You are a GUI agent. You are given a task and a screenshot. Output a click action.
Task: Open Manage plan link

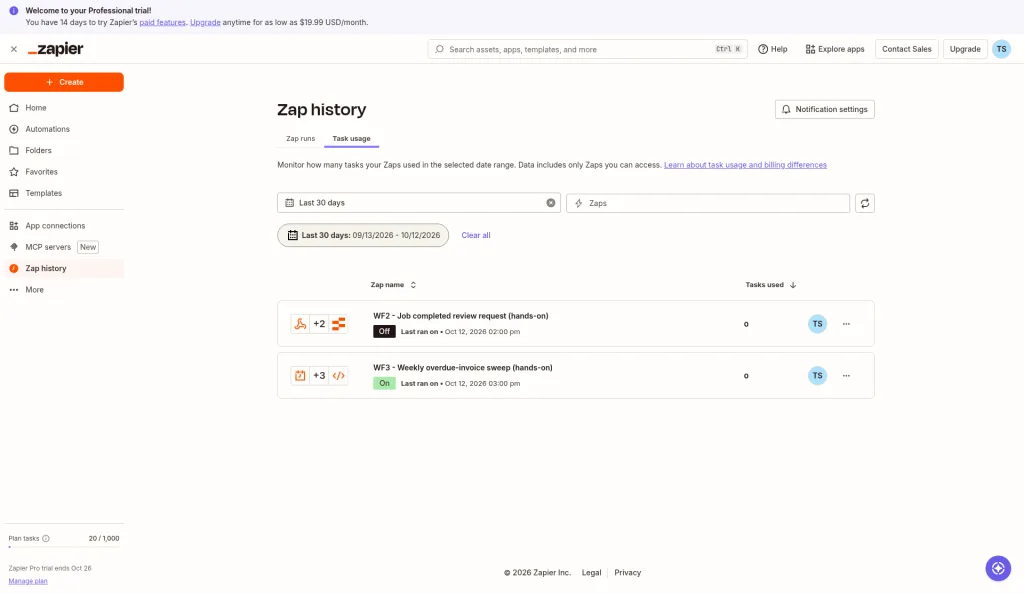28,581
